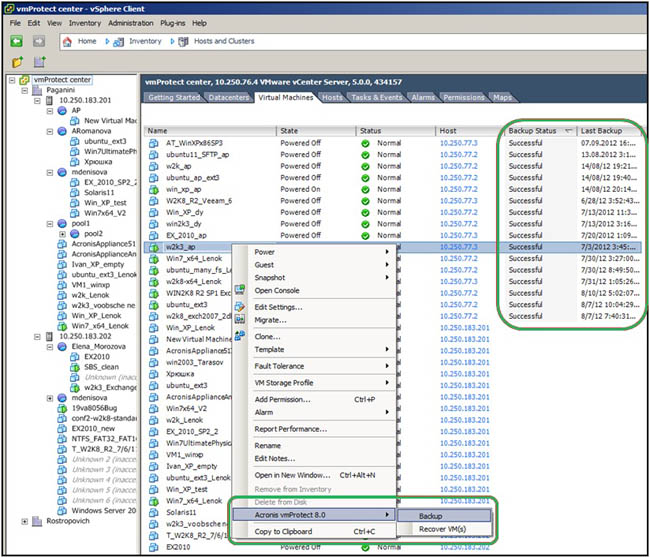This screenshot has height=557, width=650.
Task: Click the ARomanova resource pool icon
Action: tap(62, 131)
